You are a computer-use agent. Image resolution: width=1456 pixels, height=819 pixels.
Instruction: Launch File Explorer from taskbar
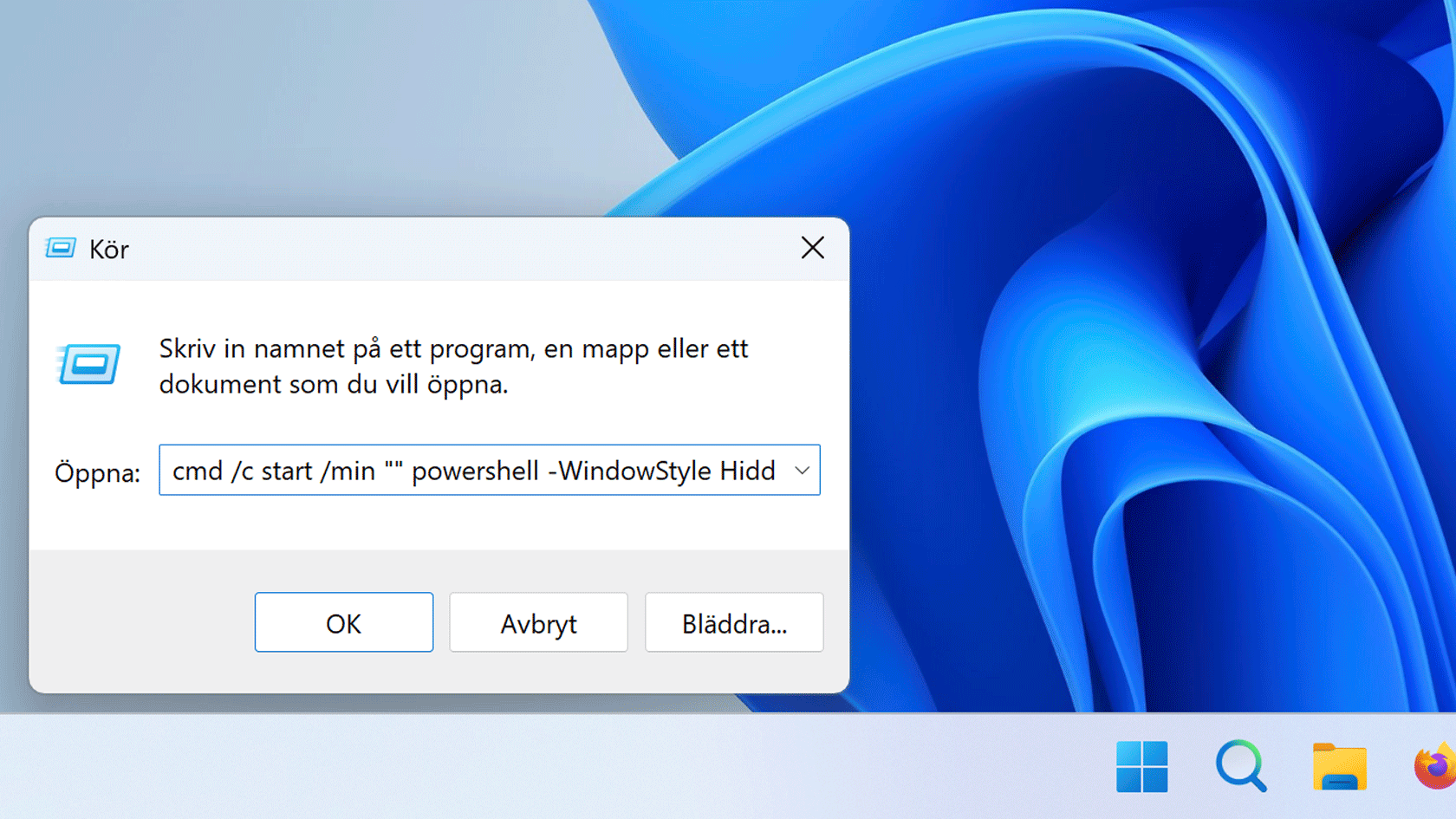click(1340, 766)
